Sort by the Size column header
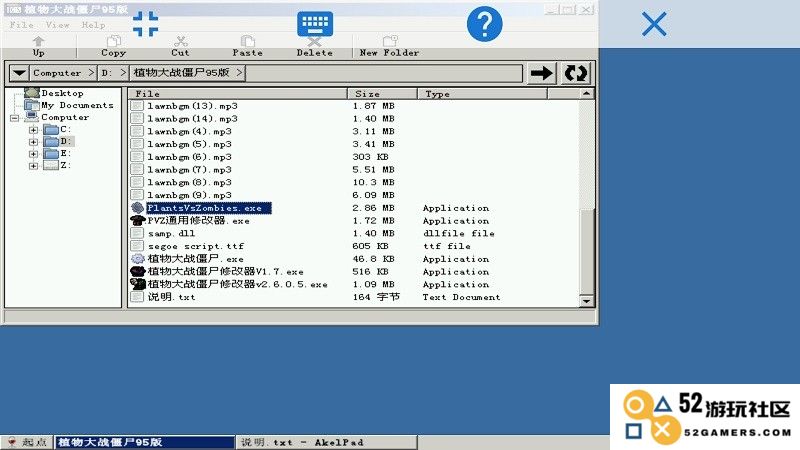Image resolution: width=800 pixels, height=450 pixels. (x=382, y=94)
